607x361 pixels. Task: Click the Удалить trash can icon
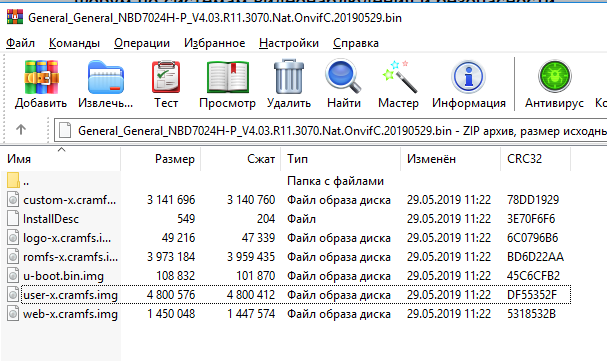coord(289,76)
